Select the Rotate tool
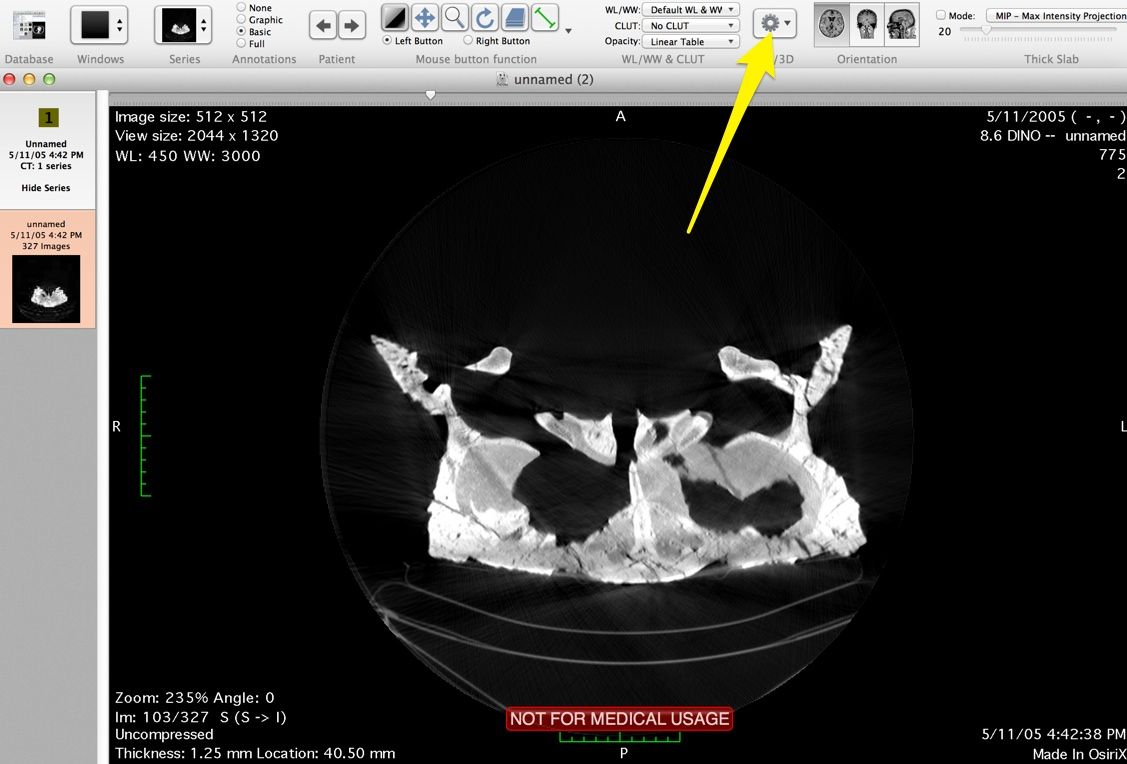The image size is (1127, 764). pyautogui.click(x=483, y=17)
